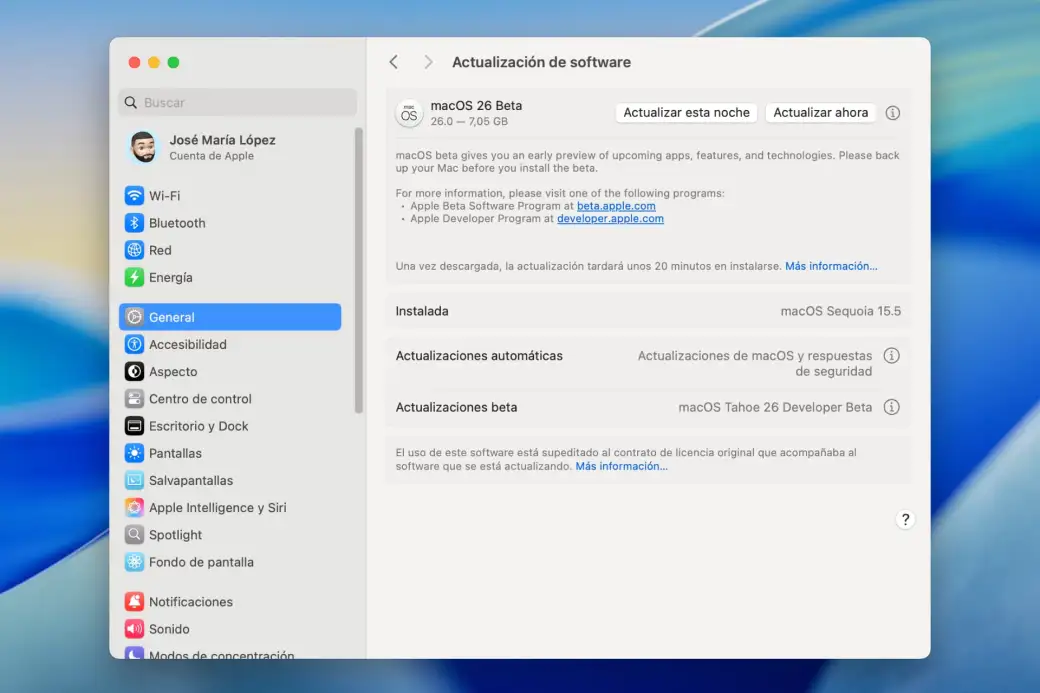The image size is (1040, 693).
Task: Select Notificaciones in the sidebar
Action: click(x=191, y=601)
